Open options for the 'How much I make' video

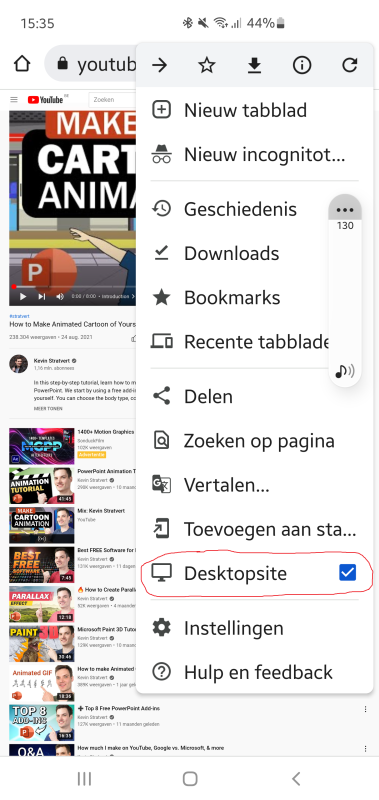[x=366, y=748]
